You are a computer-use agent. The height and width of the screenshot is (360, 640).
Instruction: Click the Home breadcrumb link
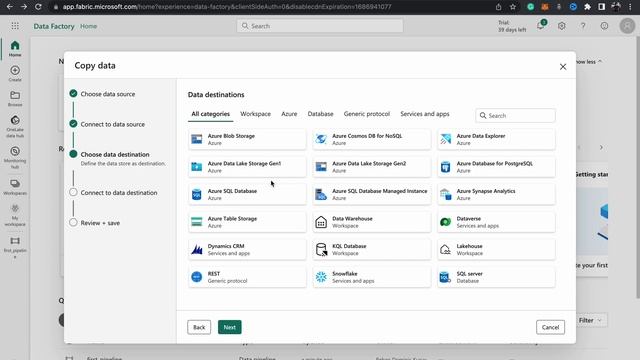89,26
